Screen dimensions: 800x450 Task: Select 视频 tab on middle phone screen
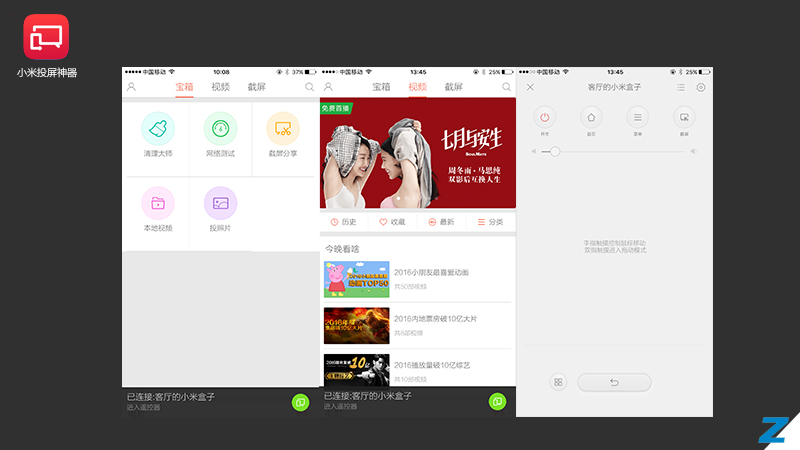(x=417, y=87)
